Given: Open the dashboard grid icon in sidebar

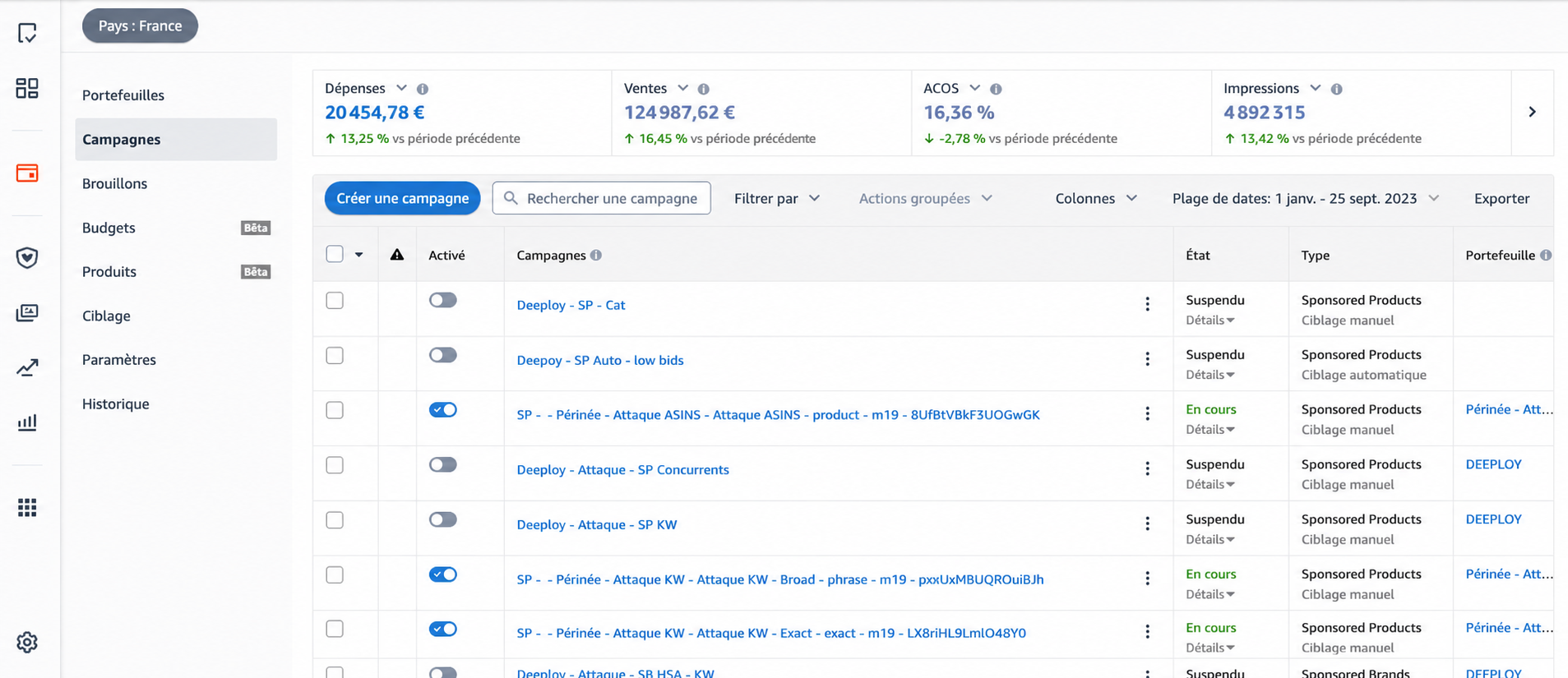Looking at the screenshot, I should (27, 88).
